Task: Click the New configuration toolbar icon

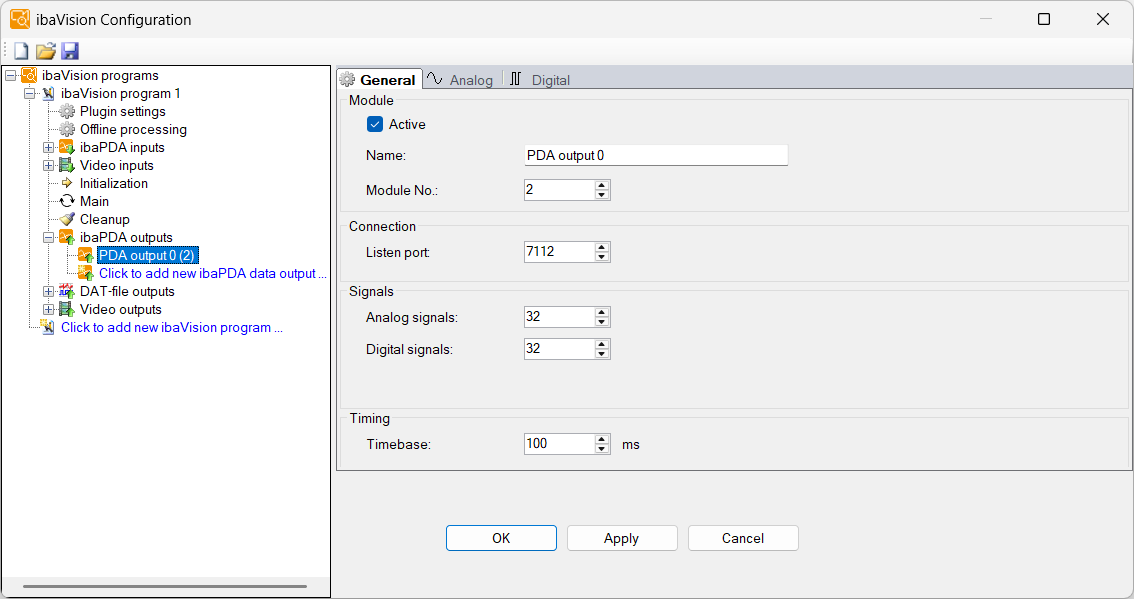Action: tap(21, 51)
